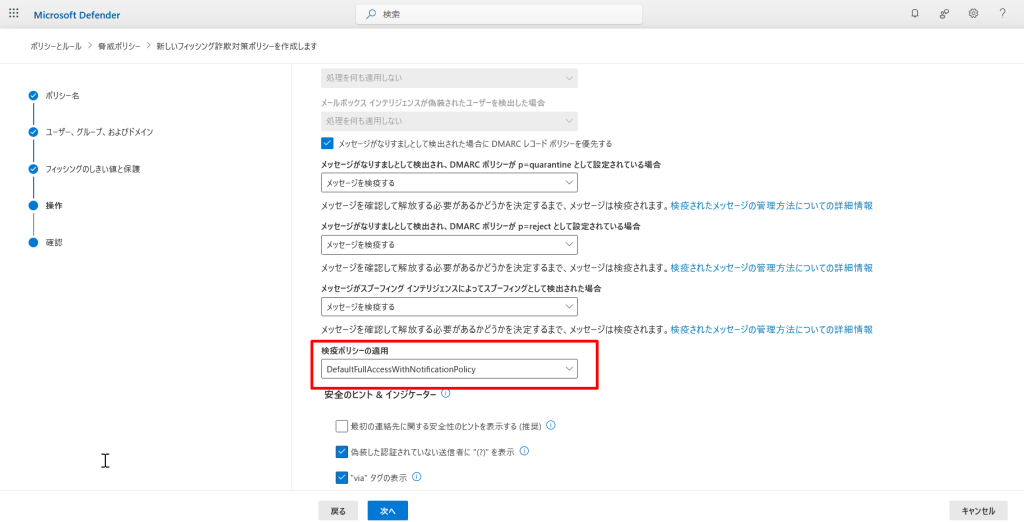Open the p=quarantine action dropdown
Viewport: 1024px width, 522px height.
tap(449, 183)
